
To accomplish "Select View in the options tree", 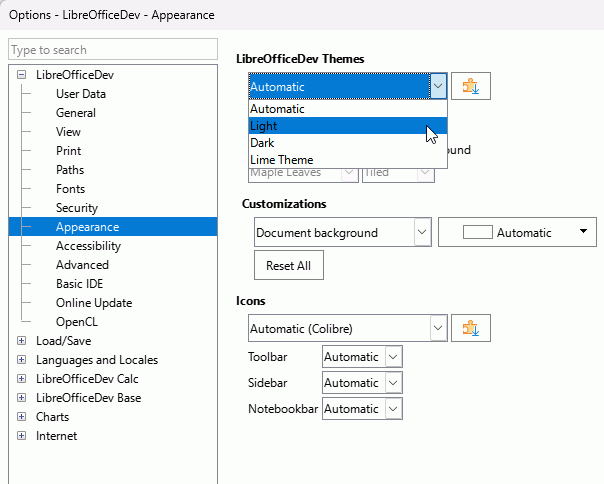I will (x=68, y=131).
